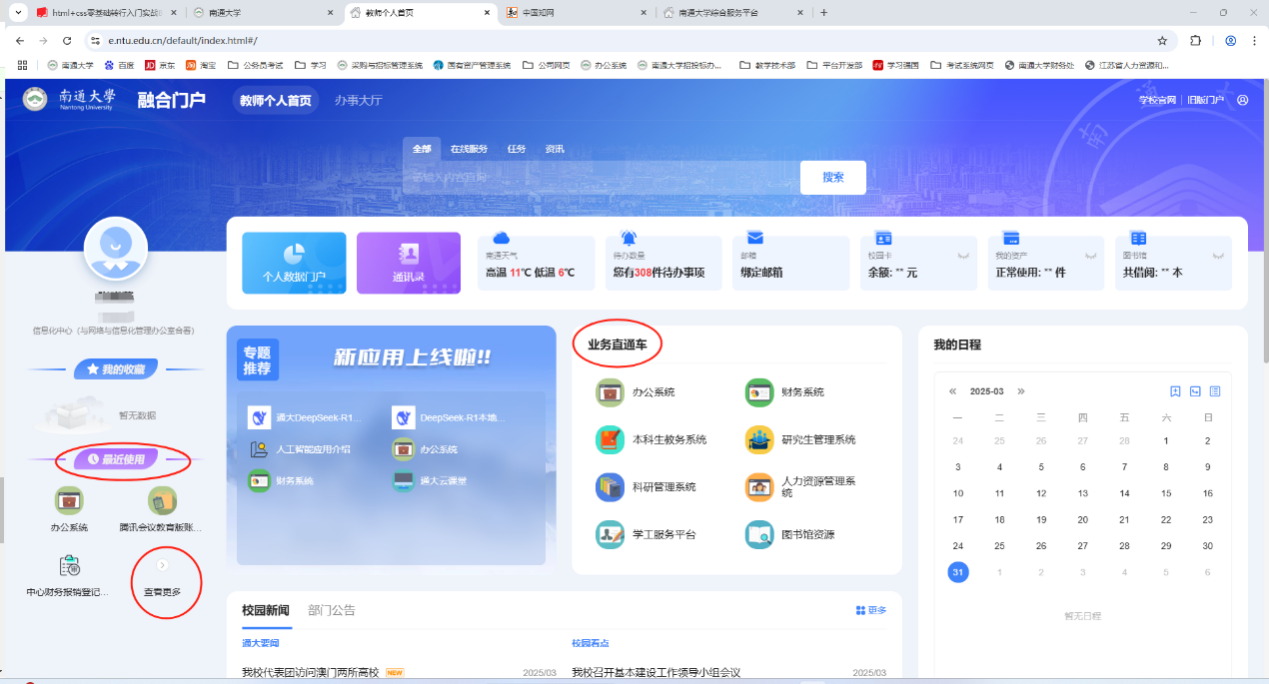The width and height of the screenshot is (1269, 684).
Task: Go to previous month in calendar
Action: click(953, 391)
